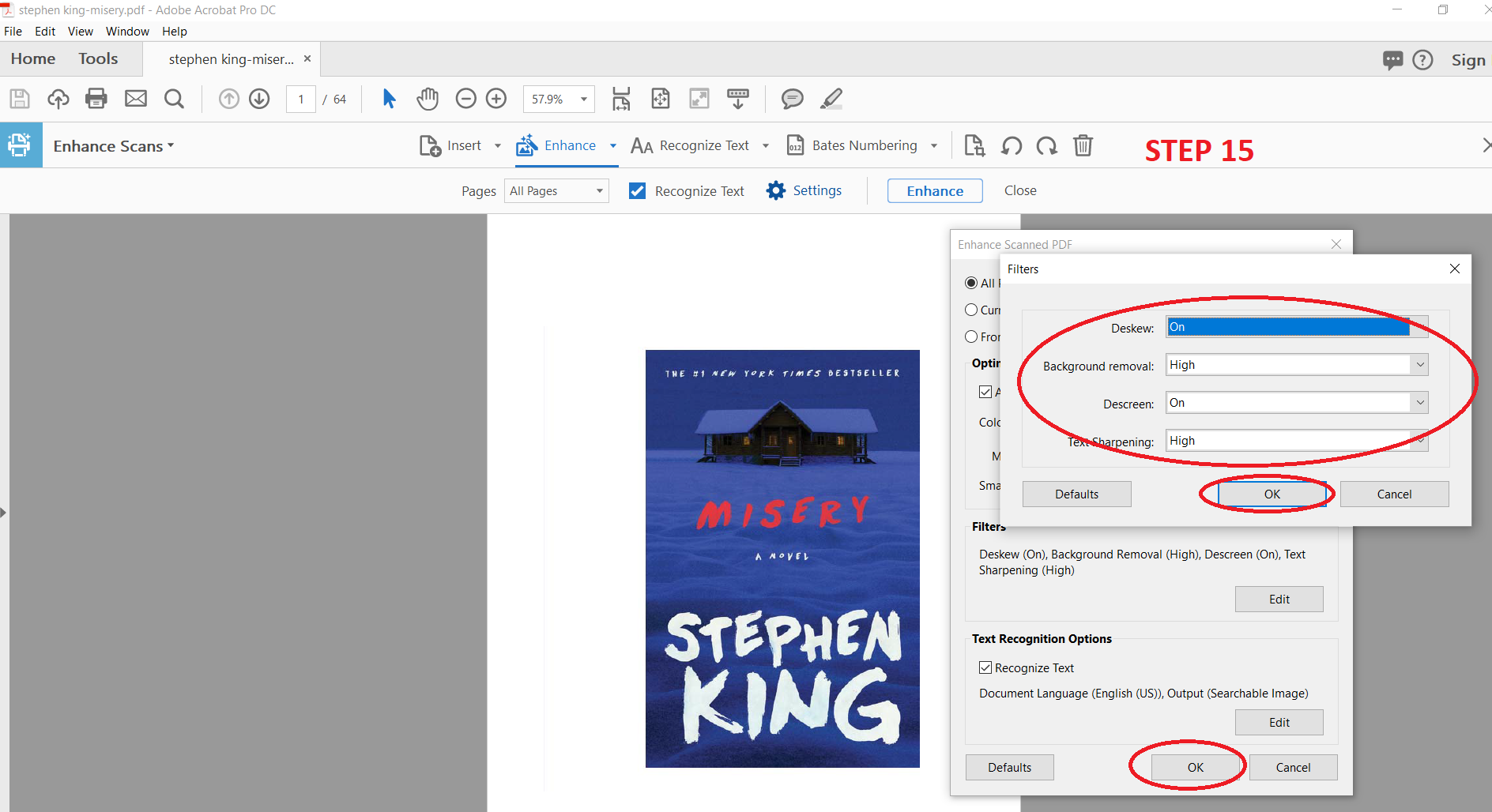Open the Window menu
The width and height of the screenshot is (1492, 812).
(127, 32)
